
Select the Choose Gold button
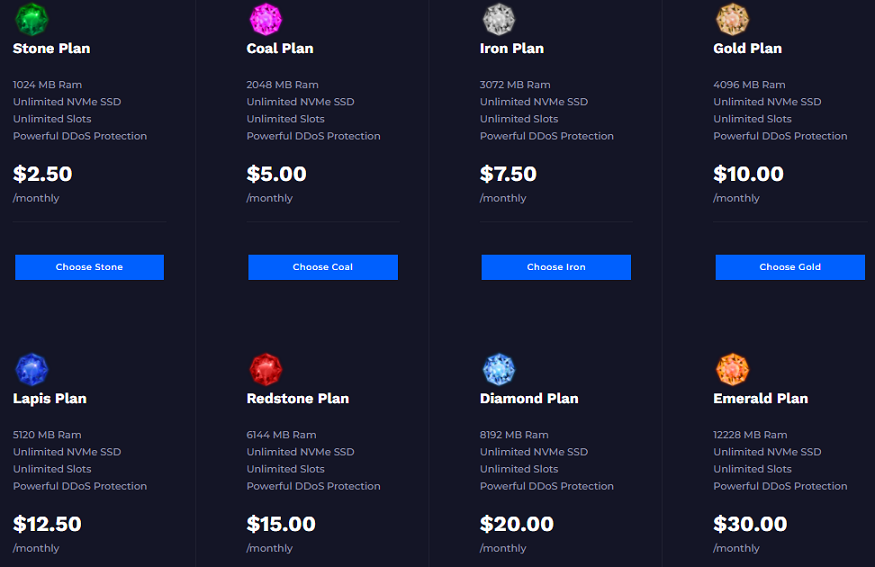(x=790, y=267)
